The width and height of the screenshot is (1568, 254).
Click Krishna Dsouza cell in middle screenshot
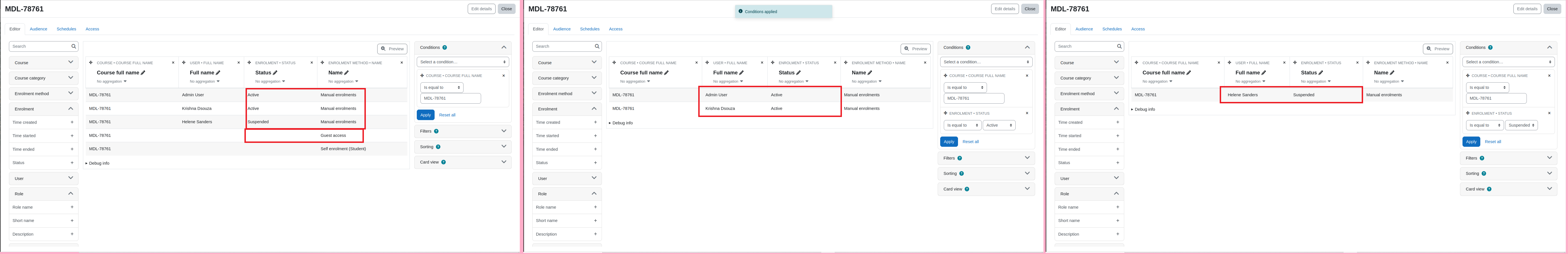click(x=720, y=108)
